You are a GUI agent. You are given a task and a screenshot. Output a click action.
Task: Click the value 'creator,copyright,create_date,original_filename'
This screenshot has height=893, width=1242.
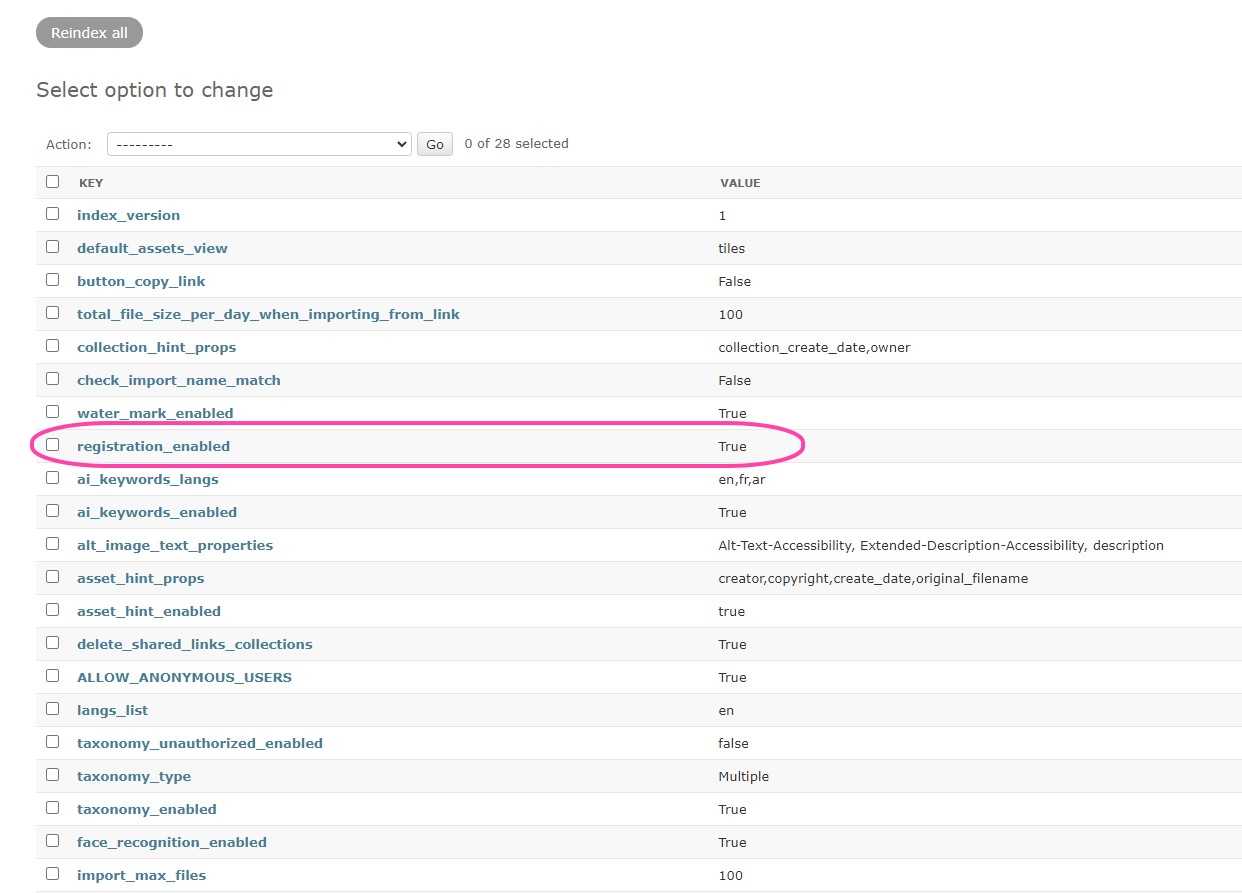point(873,578)
